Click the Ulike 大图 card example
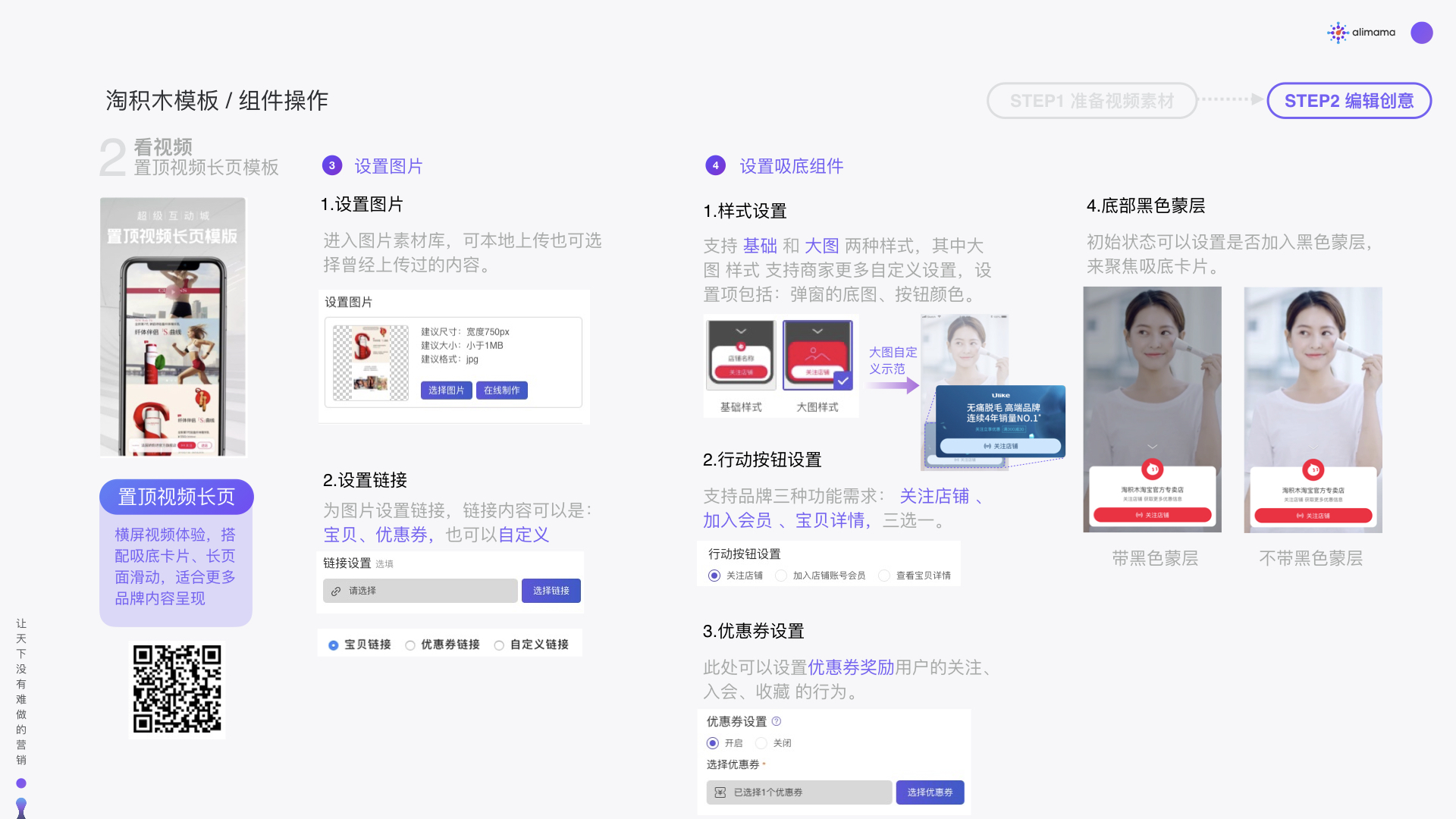The height and width of the screenshot is (819, 1456). [x=1000, y=421]
